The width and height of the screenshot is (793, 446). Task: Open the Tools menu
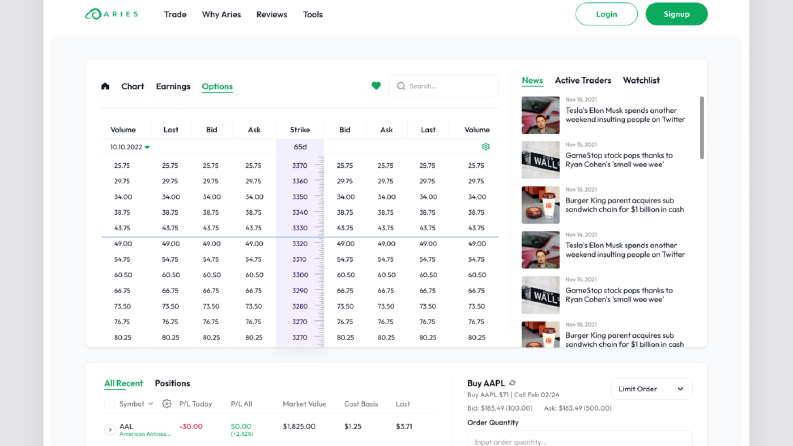point(313,14)
